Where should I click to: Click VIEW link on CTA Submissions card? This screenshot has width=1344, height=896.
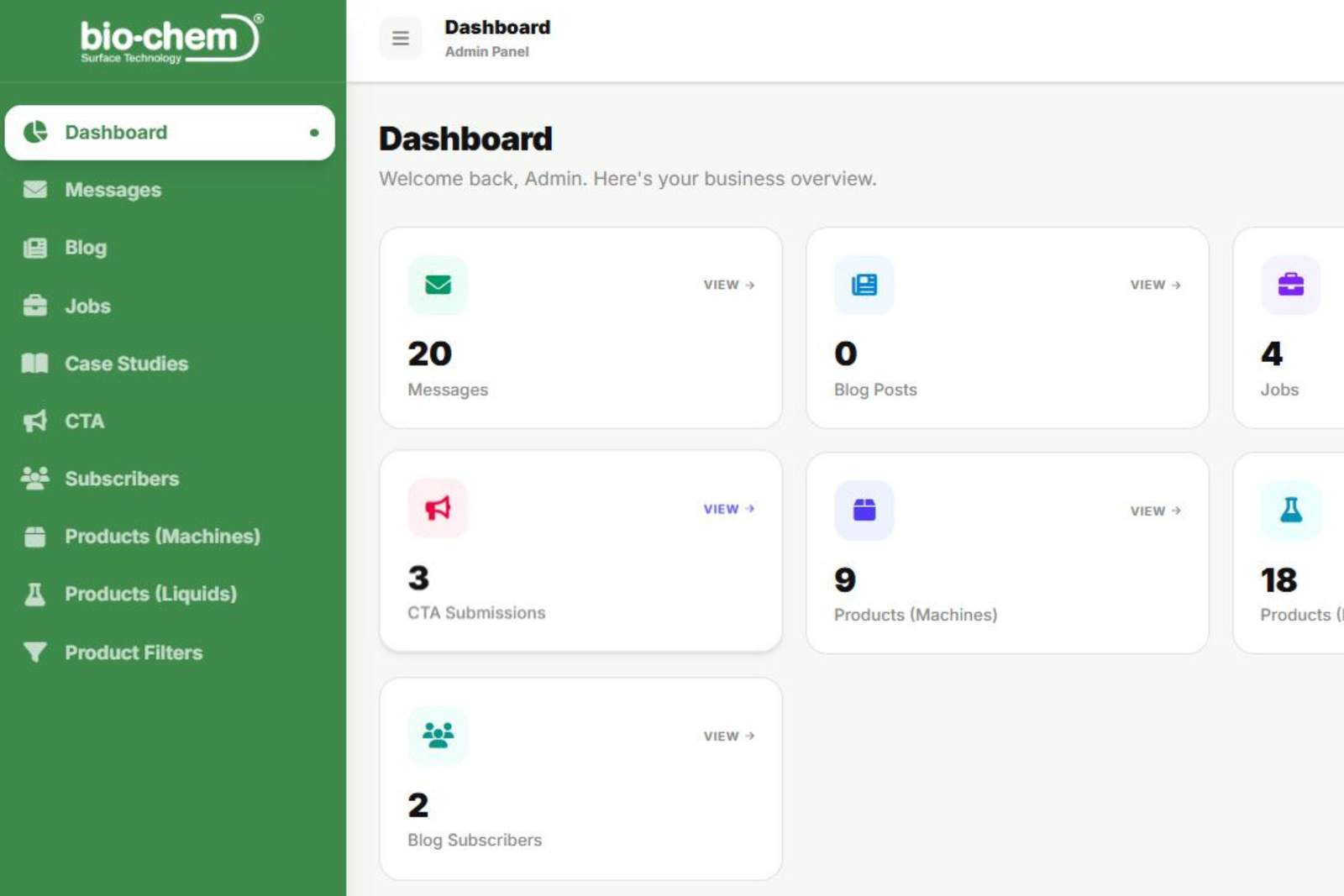(x=729, y=509)
